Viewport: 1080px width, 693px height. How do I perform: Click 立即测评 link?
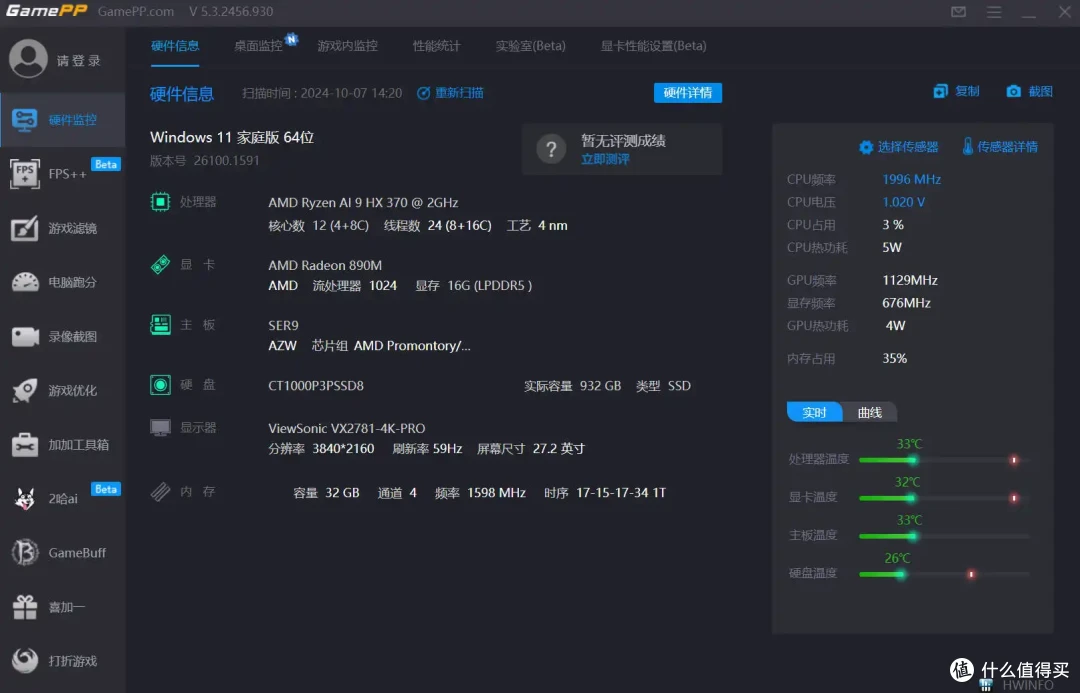[605, 159]
